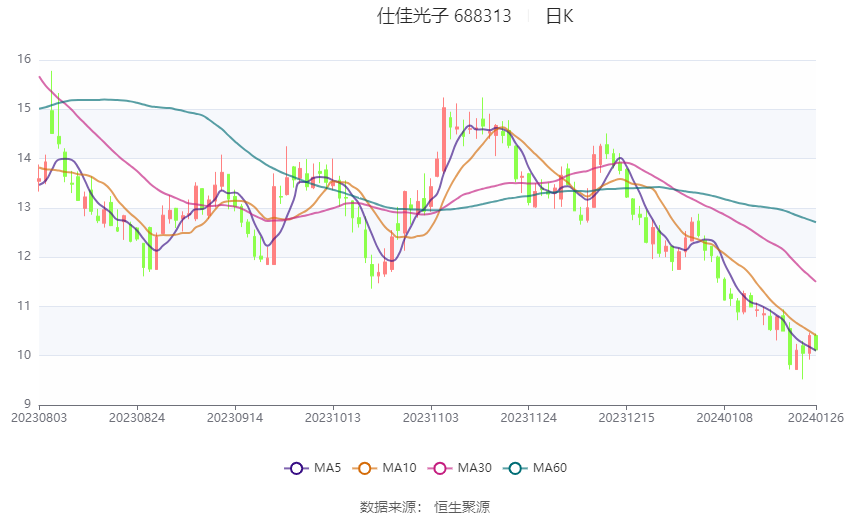
Task: Toggle the MA5 legend marker
Action: [x=296, y=468]
